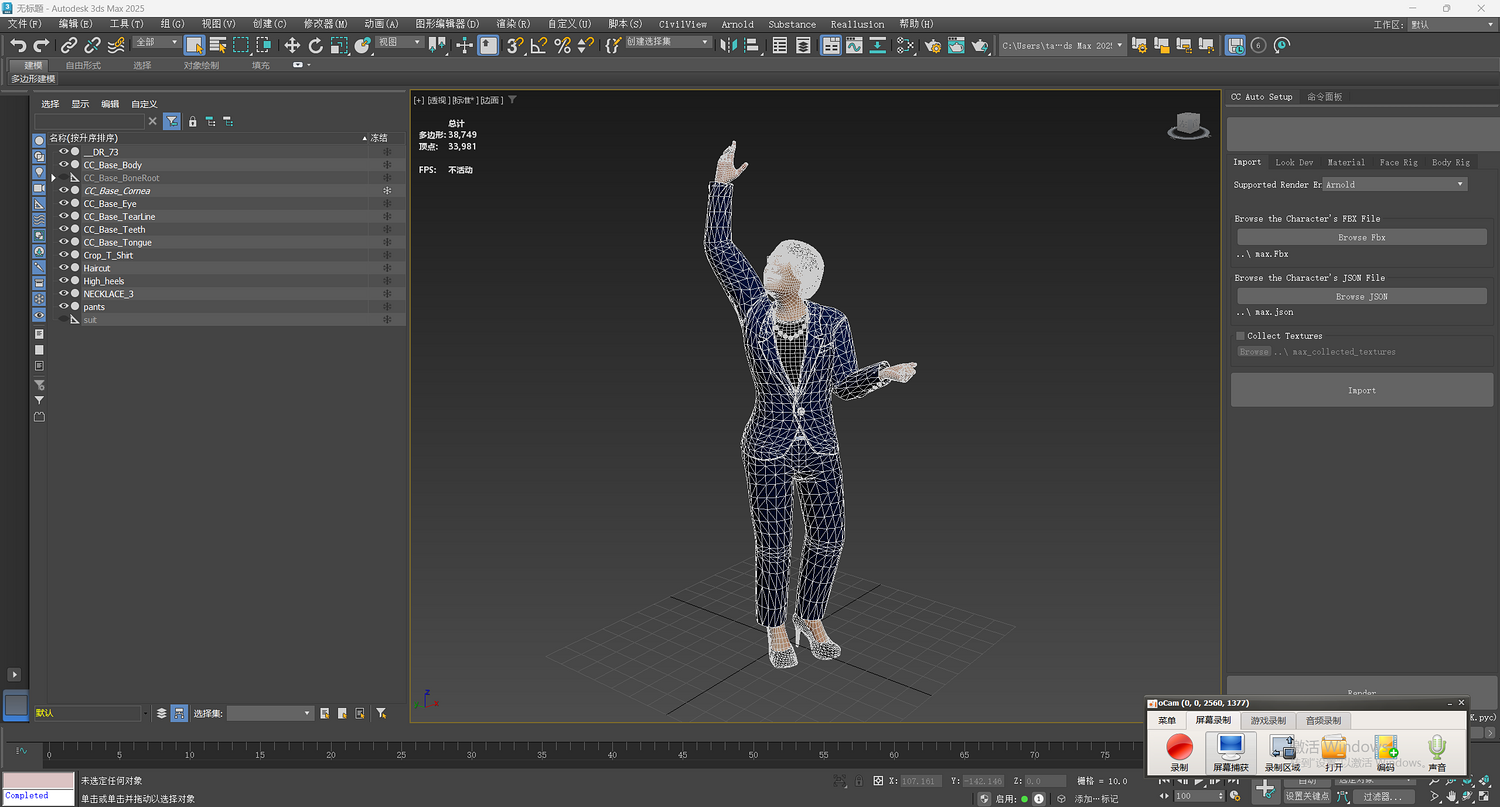Expand the CC_Base_BoneRoot tree node
Image resolution: width=1500 pixels, height=807 pixels.
tap(53, 178)
